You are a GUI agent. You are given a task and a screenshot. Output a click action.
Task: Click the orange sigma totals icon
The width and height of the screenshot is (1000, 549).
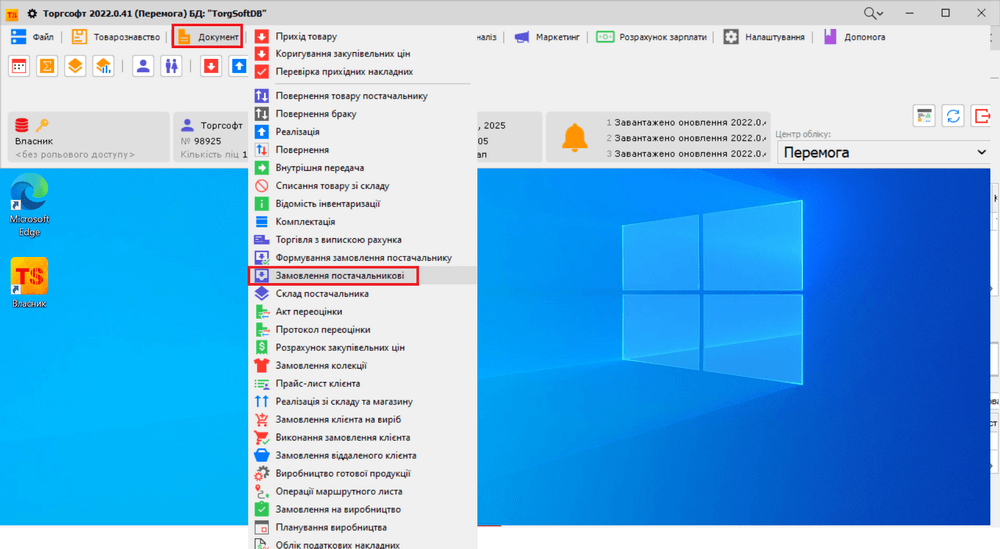(x=47, y=66)
